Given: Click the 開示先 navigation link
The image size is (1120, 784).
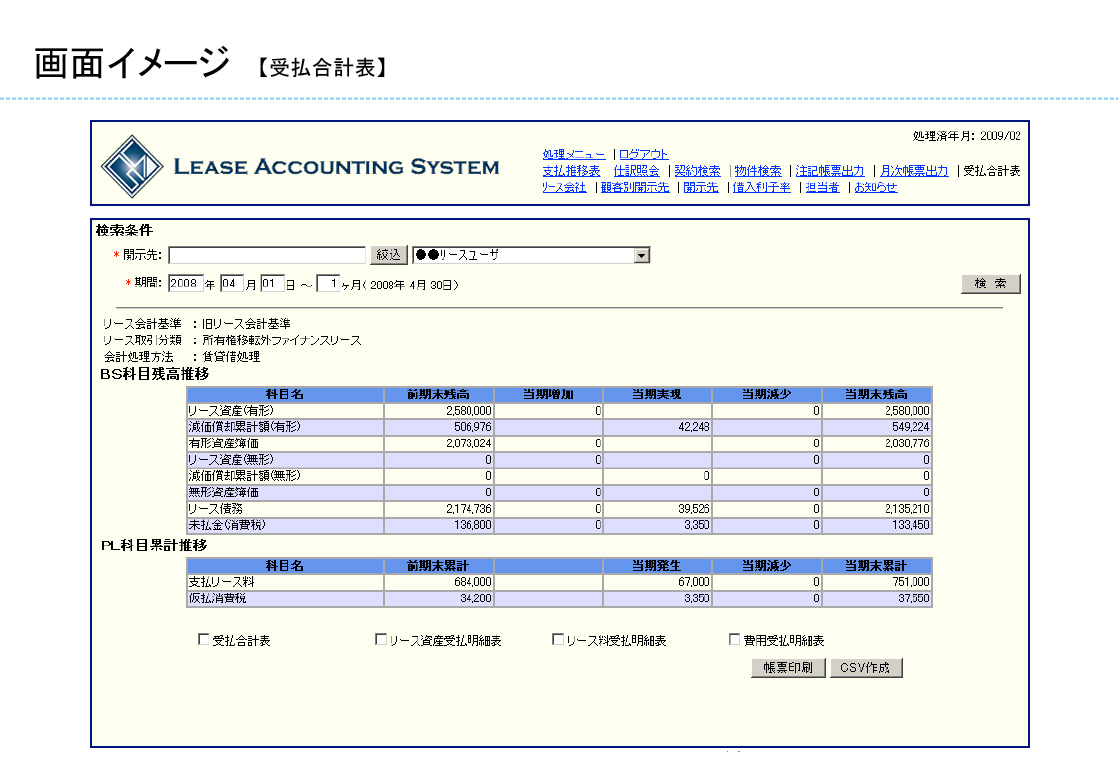Looking at the screenshot, I should 701,187.
